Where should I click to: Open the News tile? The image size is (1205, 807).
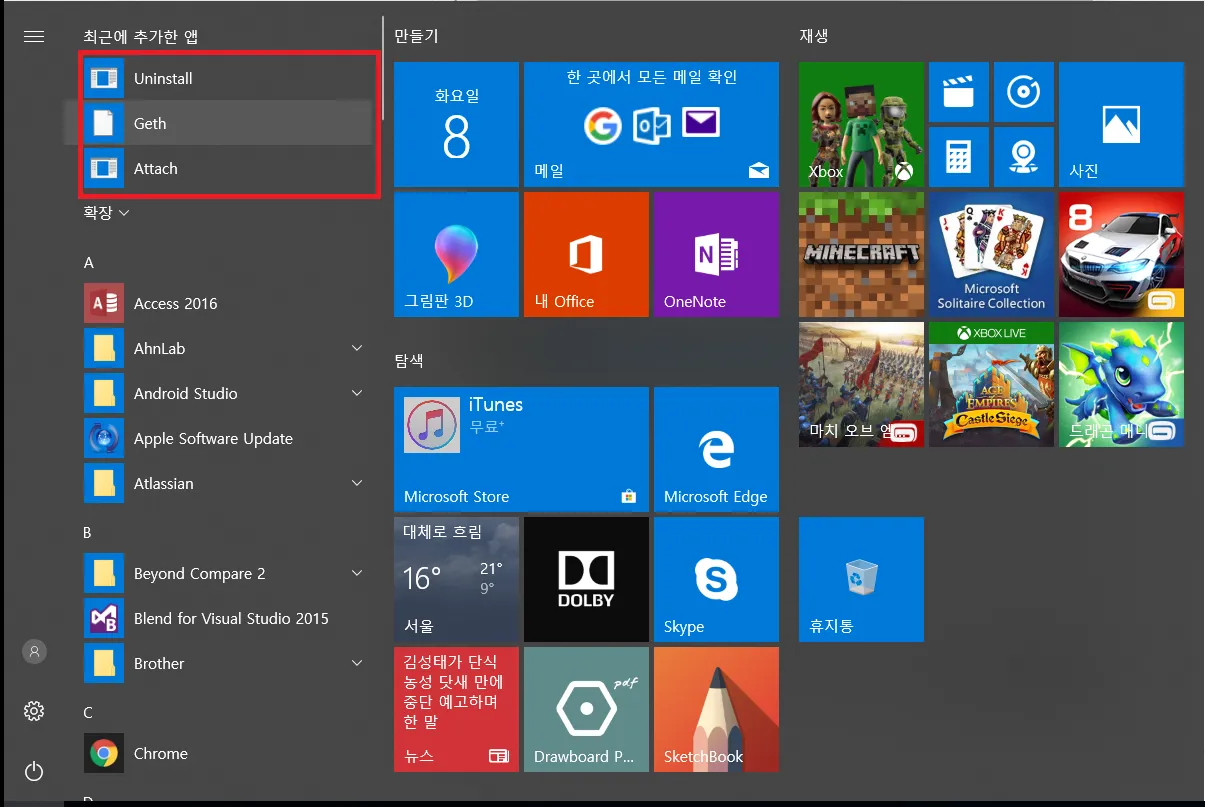456,709
